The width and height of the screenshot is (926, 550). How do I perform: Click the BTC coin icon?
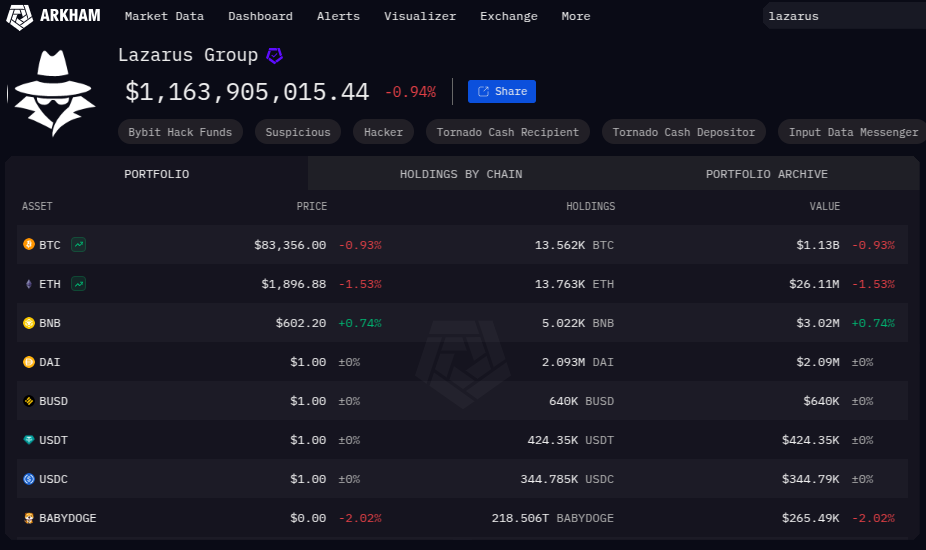pos(28,244)
